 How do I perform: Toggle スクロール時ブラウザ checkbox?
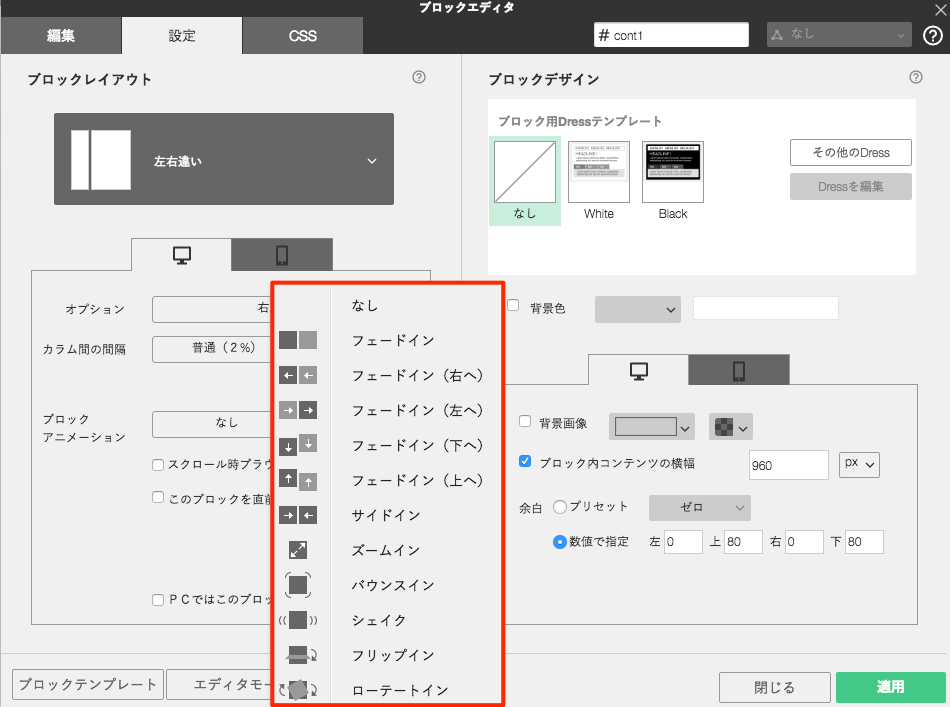click(x=158, y=465)
